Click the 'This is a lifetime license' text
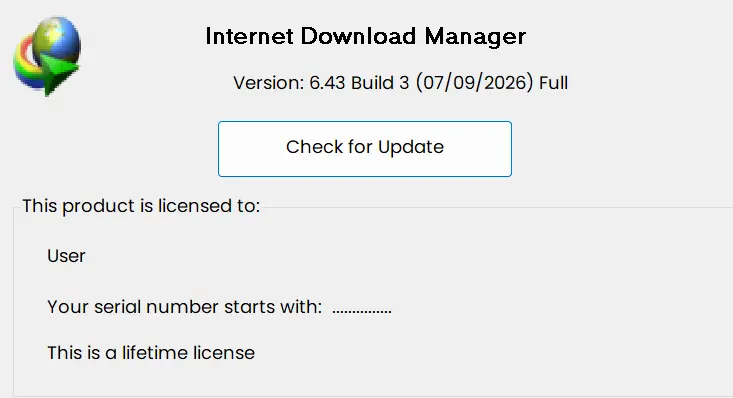The height and width of the screenshot is (398, 733). pyautogui.click(x=151, y=353)
